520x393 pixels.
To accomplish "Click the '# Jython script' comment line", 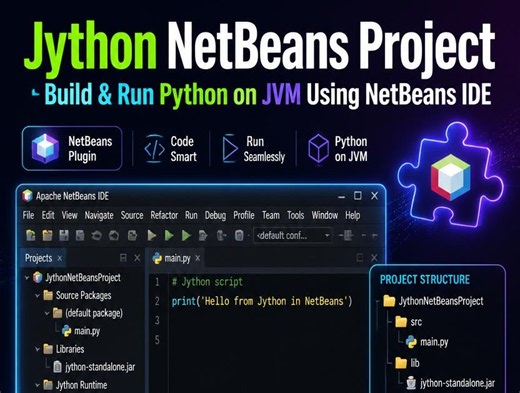I will [207, 282].
